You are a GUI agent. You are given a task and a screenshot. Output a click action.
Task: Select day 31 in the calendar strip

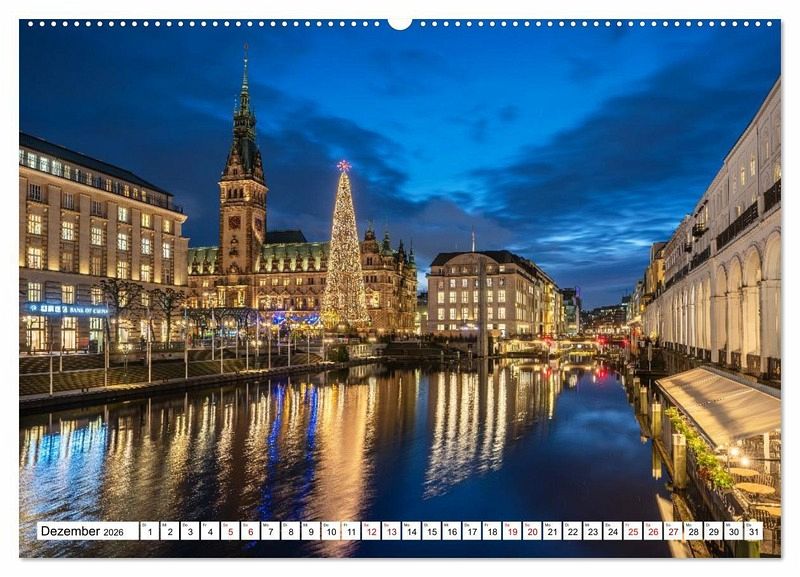click(754, 531)
